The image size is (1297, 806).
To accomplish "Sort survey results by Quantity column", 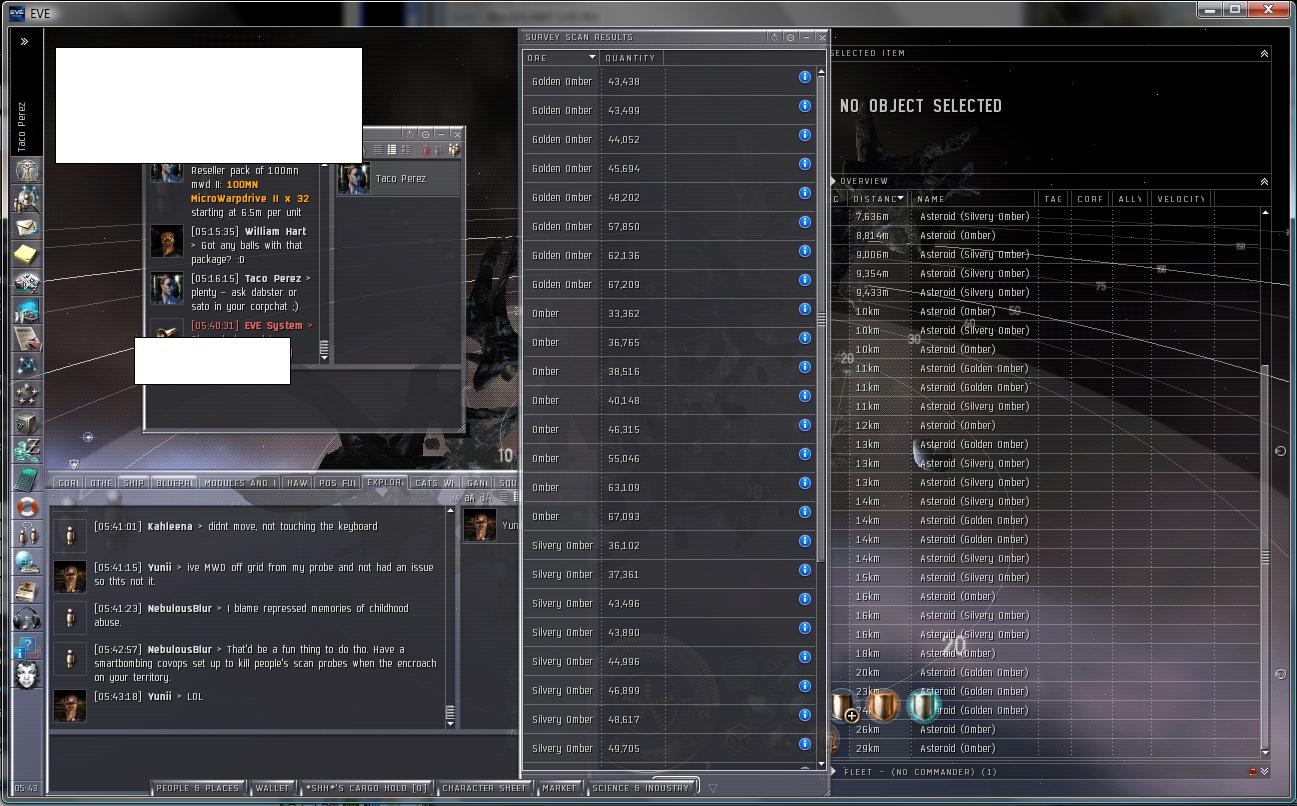I will (x=631, y=58).
